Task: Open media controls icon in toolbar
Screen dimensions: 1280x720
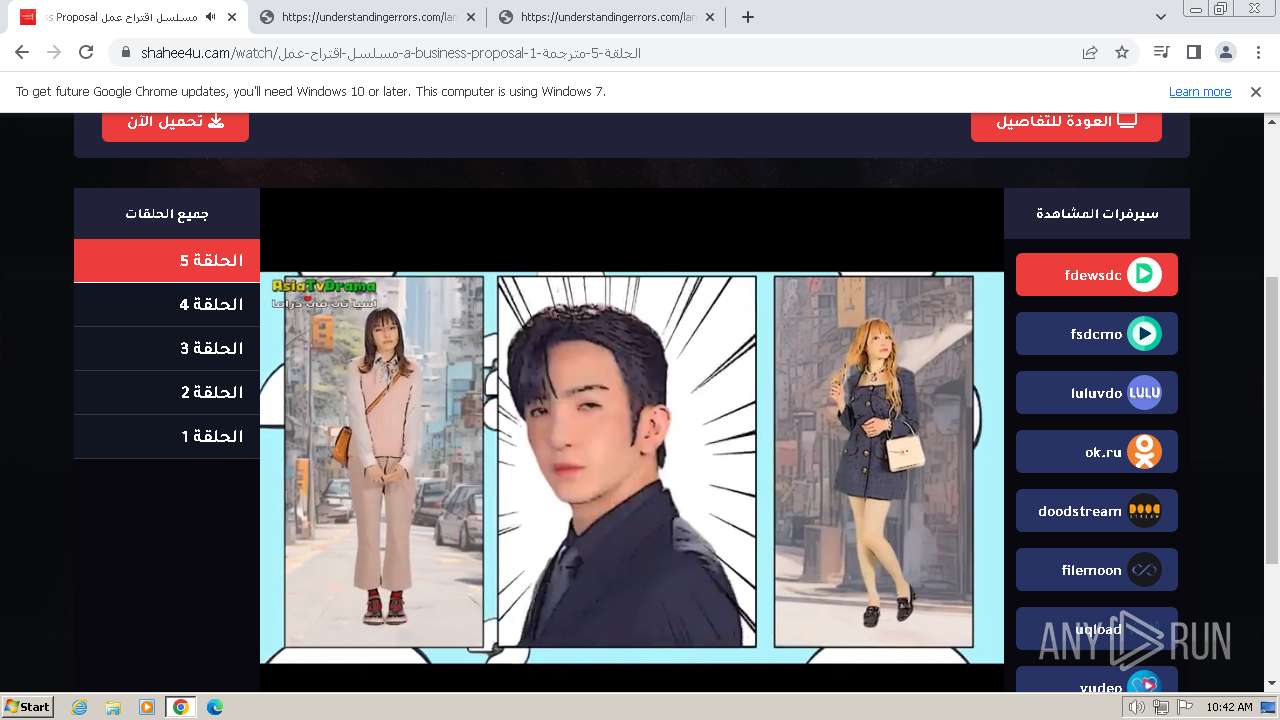Action: (1161, 52)
